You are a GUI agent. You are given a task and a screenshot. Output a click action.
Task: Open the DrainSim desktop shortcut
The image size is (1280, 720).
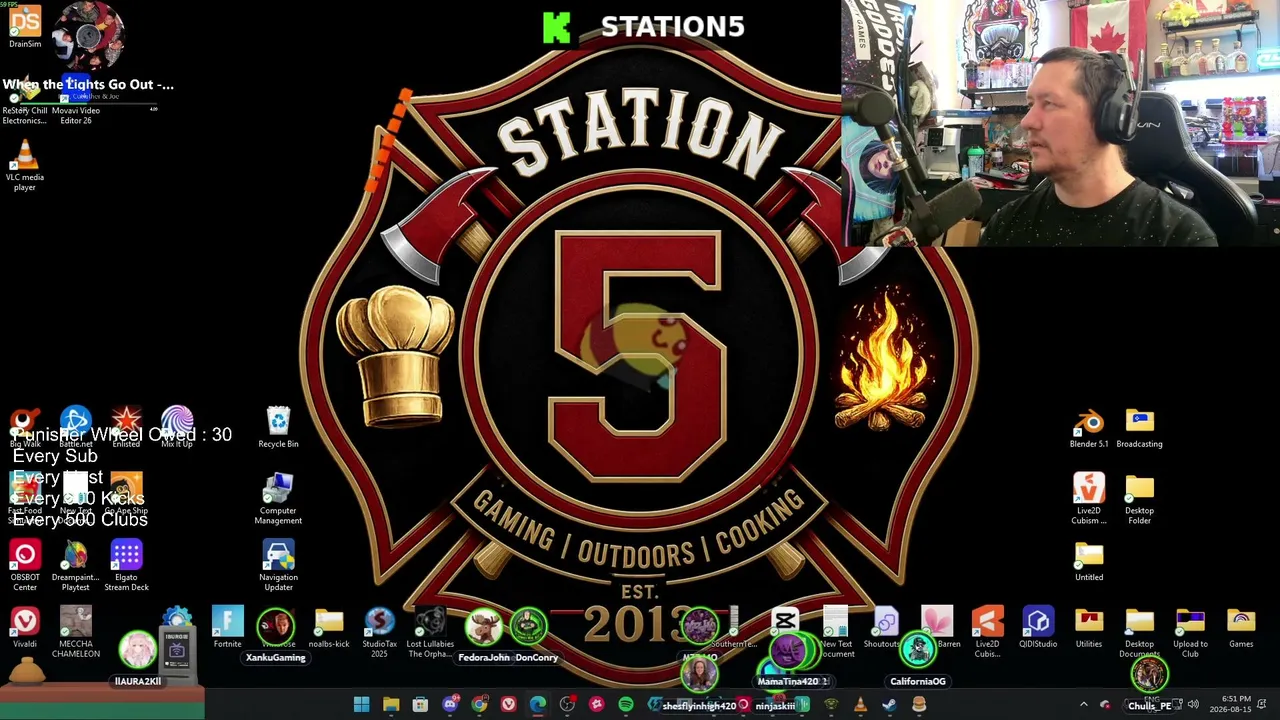25,27
